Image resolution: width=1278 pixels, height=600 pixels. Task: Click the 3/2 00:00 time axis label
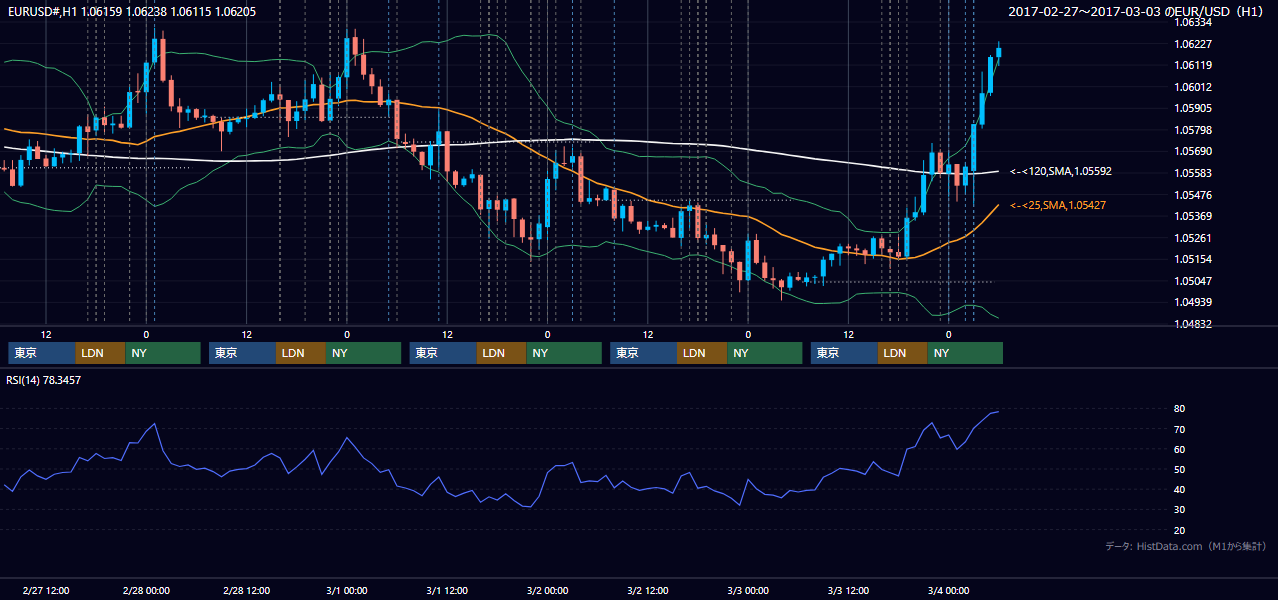pos(547,590)
